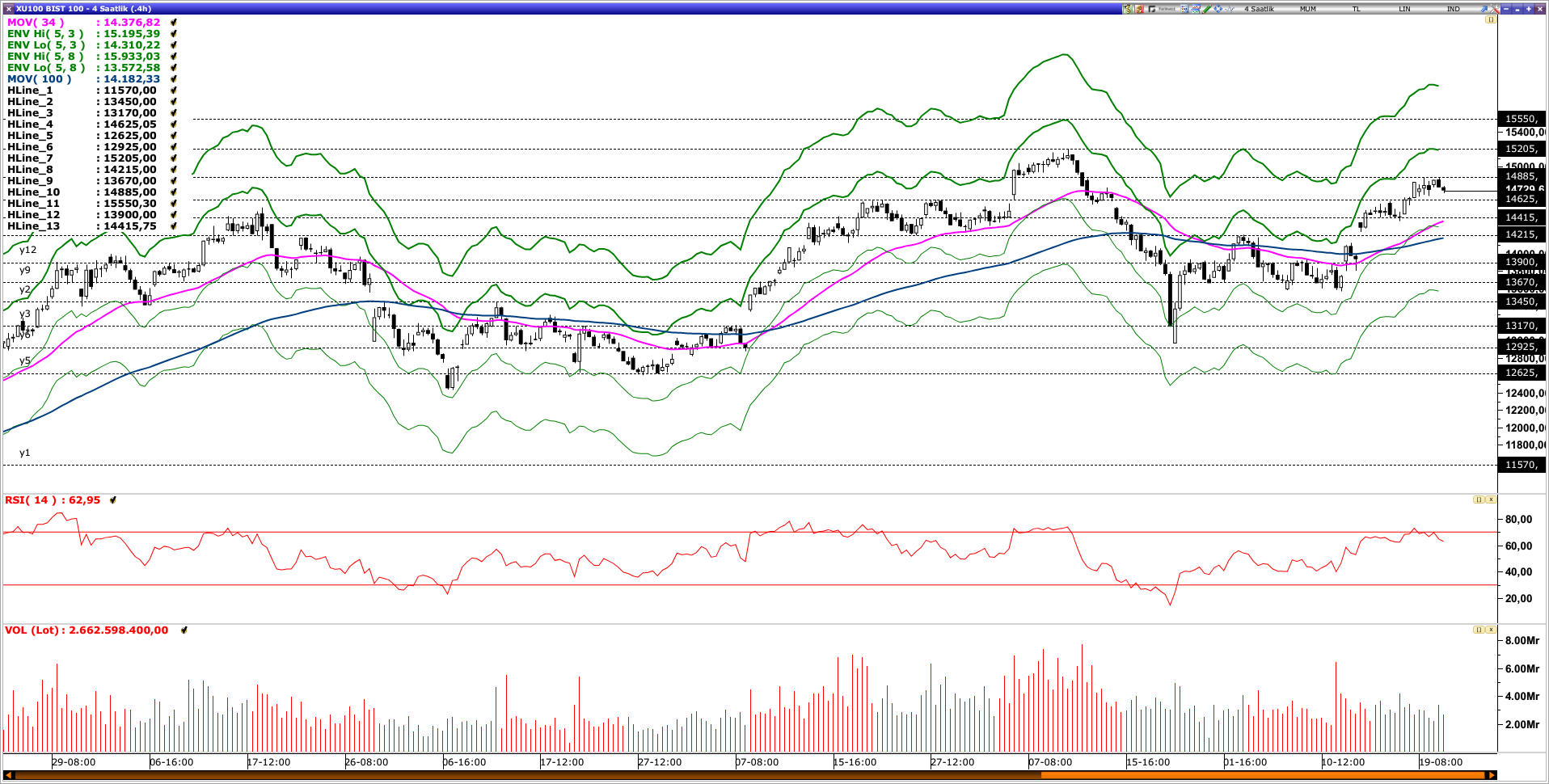1549x784 pixels.
Task: Click the 15205 price tag on the axis
Action: pyautogui.click(x=1521, y=149)
